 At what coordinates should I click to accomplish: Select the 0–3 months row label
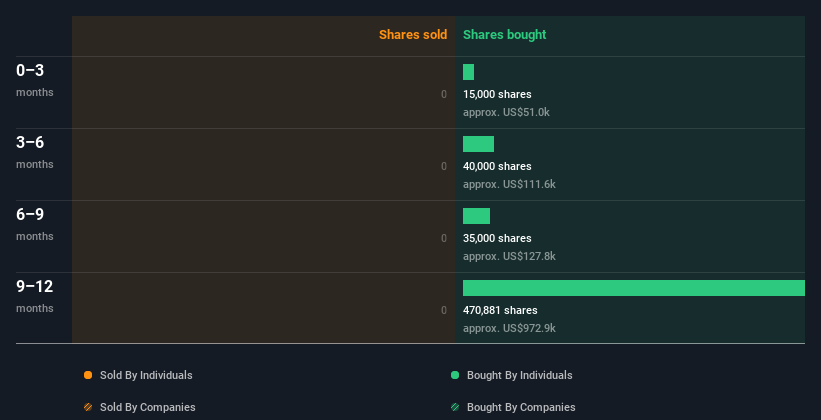[x=35, y=80]
